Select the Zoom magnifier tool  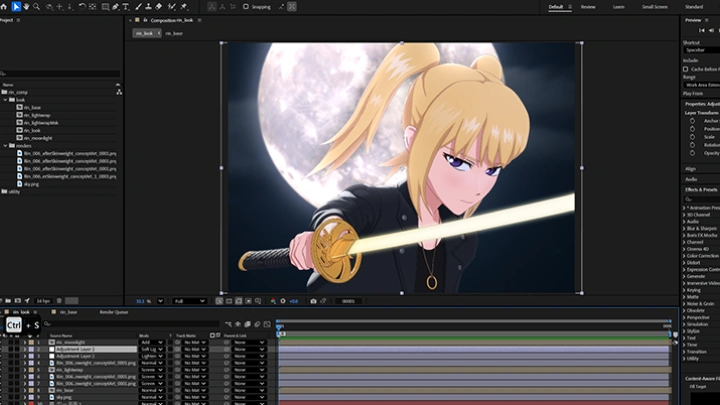click(x=36, y=6)
